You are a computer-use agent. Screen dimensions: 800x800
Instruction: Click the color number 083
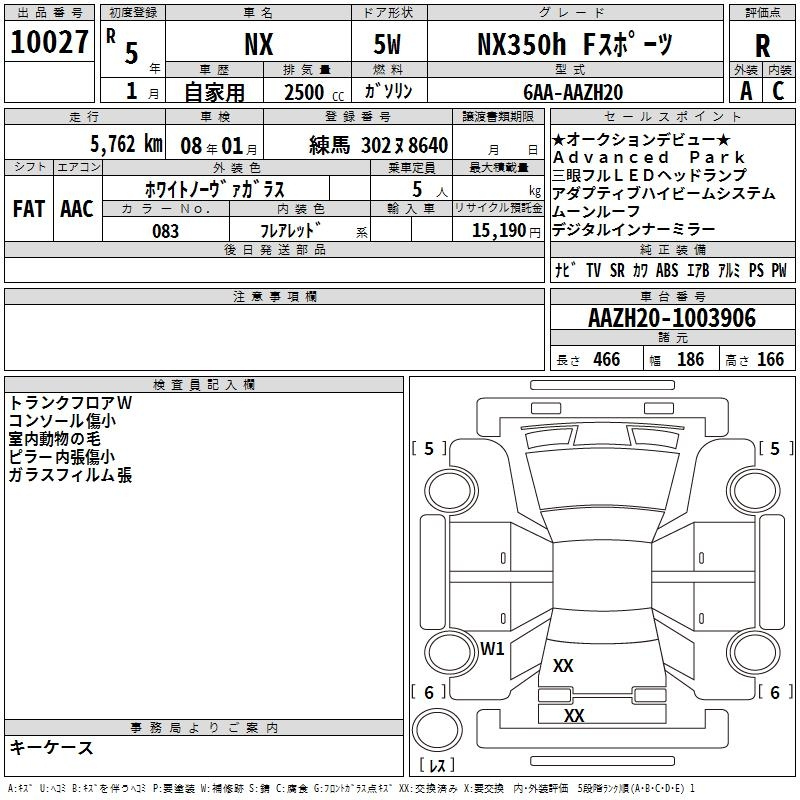[x=166, y=231]
